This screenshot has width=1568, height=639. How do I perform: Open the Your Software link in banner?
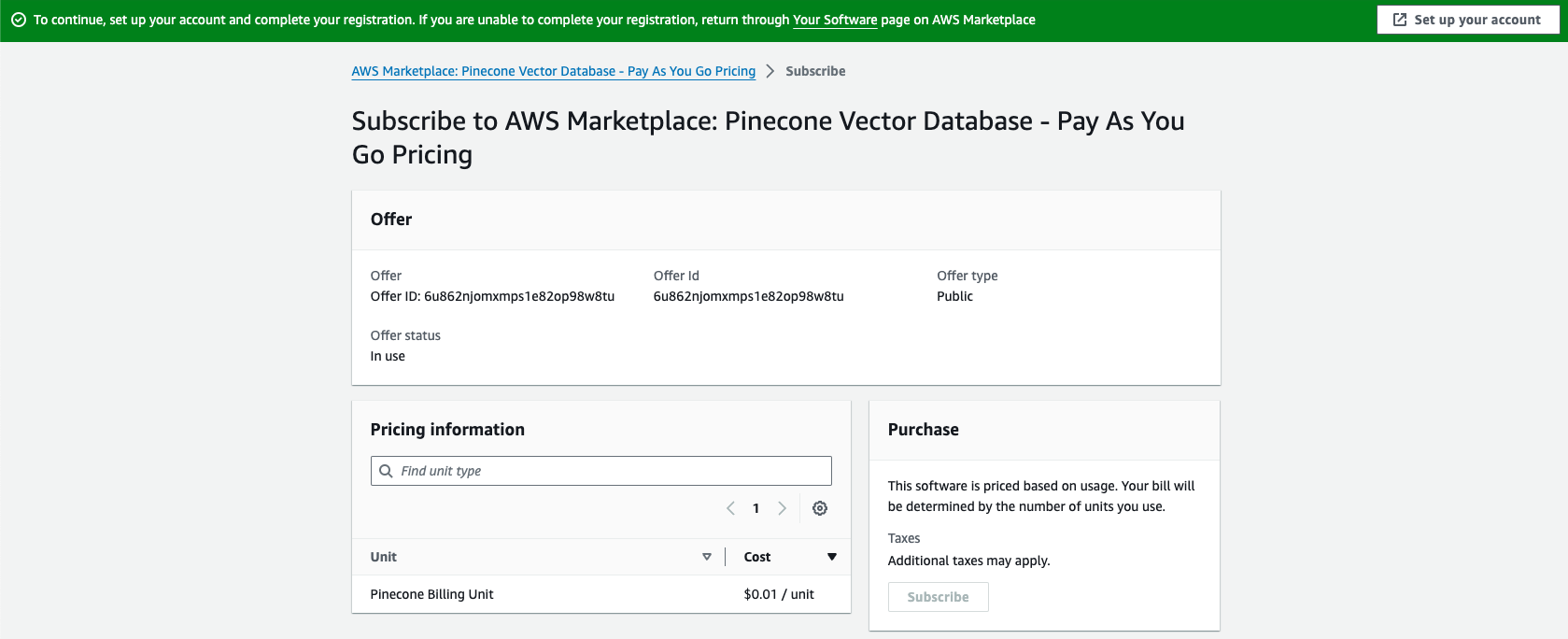point(835,20)
